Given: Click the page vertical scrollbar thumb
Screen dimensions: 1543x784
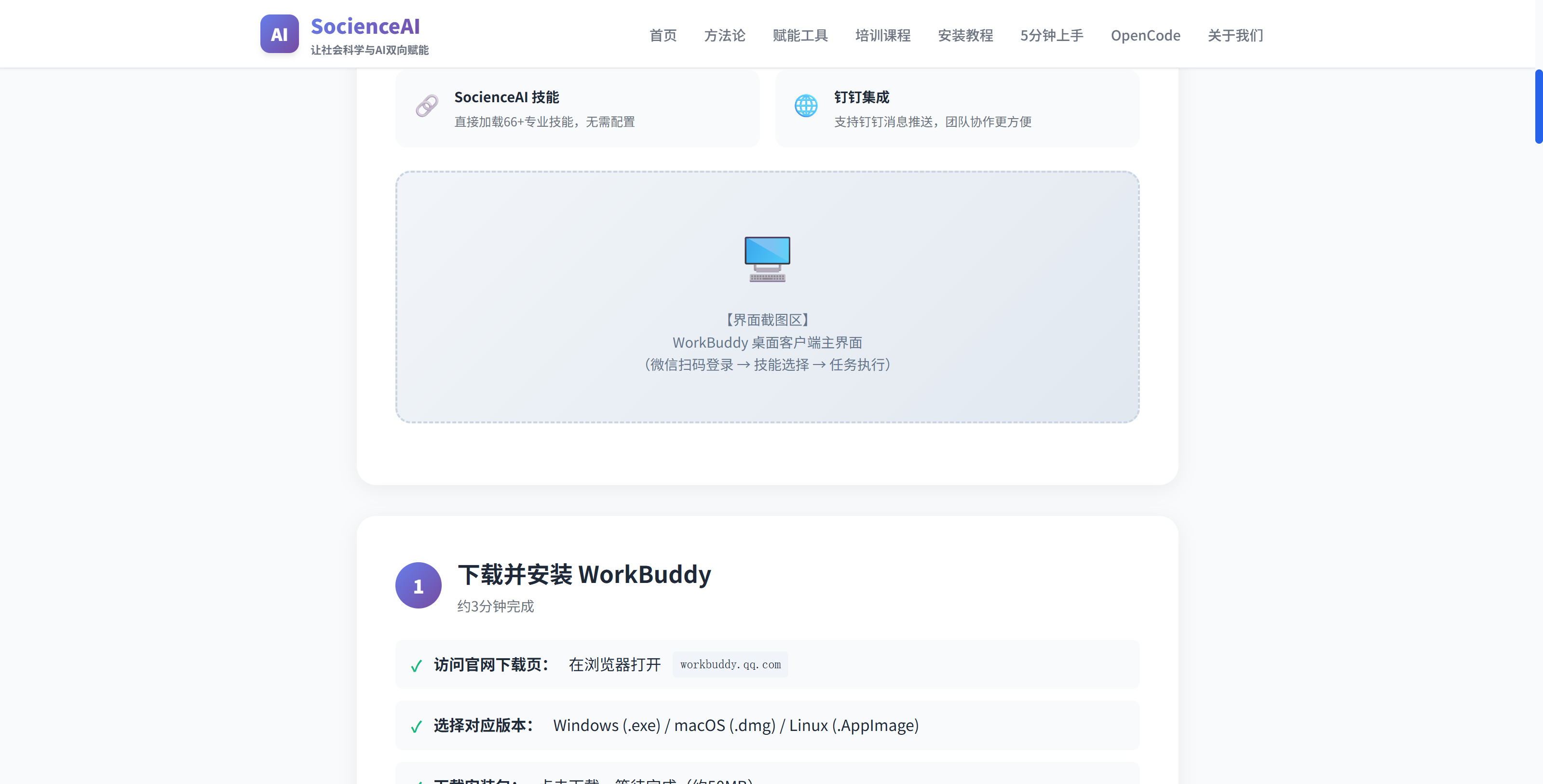Looking at the screenshot, I should point(1538,106).
